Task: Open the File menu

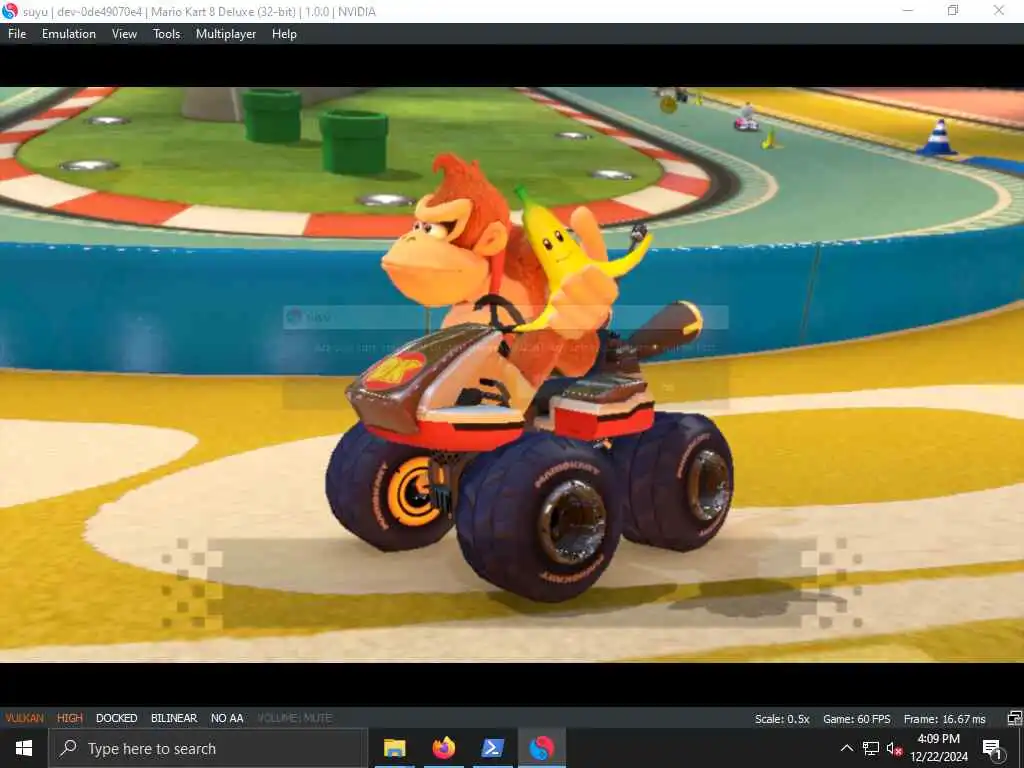Action: [x=17, y=34]
